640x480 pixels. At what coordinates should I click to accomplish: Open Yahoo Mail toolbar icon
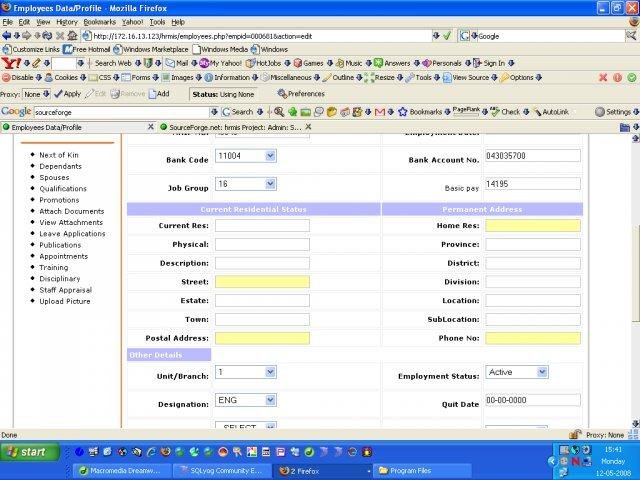tap(177, 63)
